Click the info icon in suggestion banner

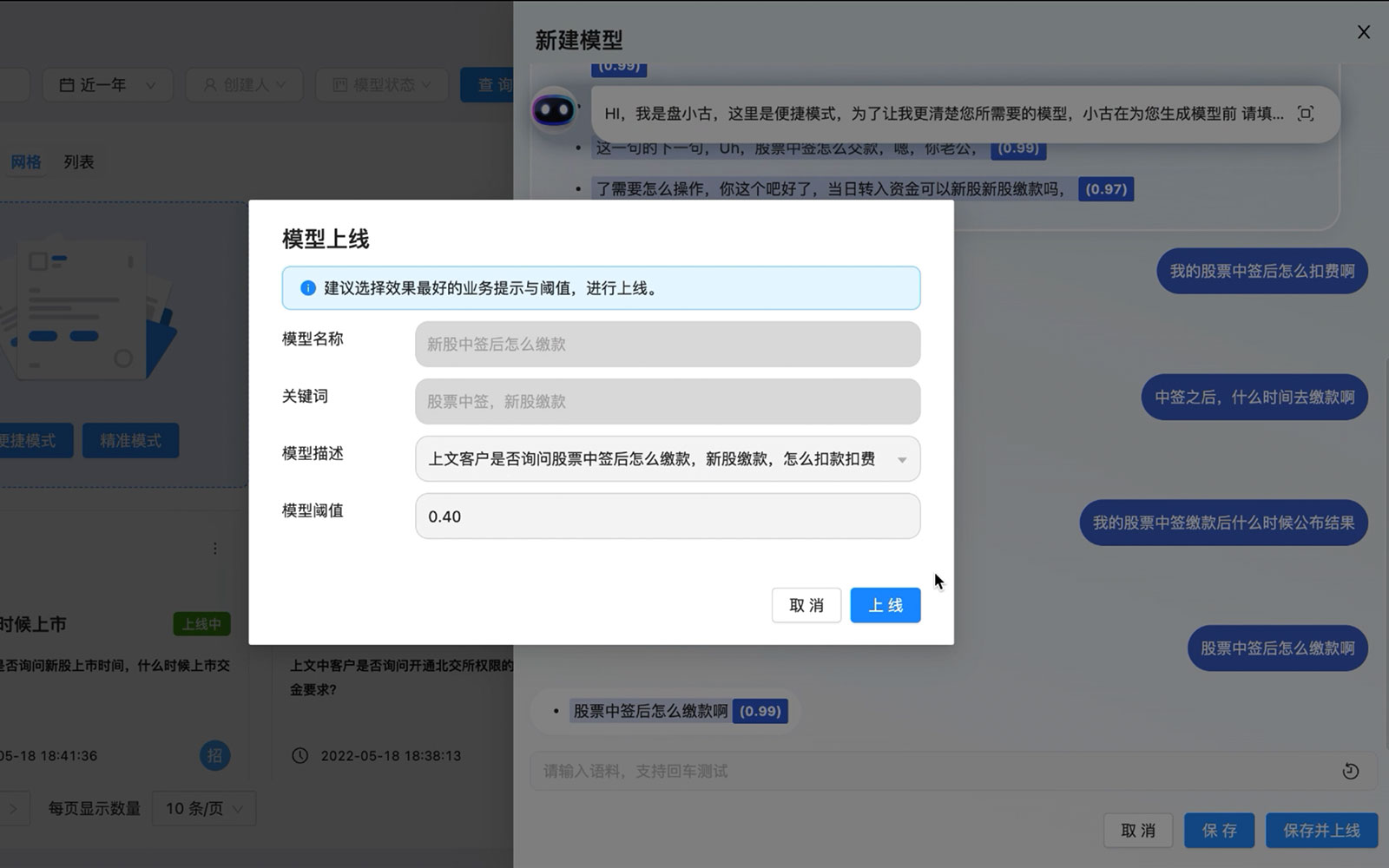307,288
